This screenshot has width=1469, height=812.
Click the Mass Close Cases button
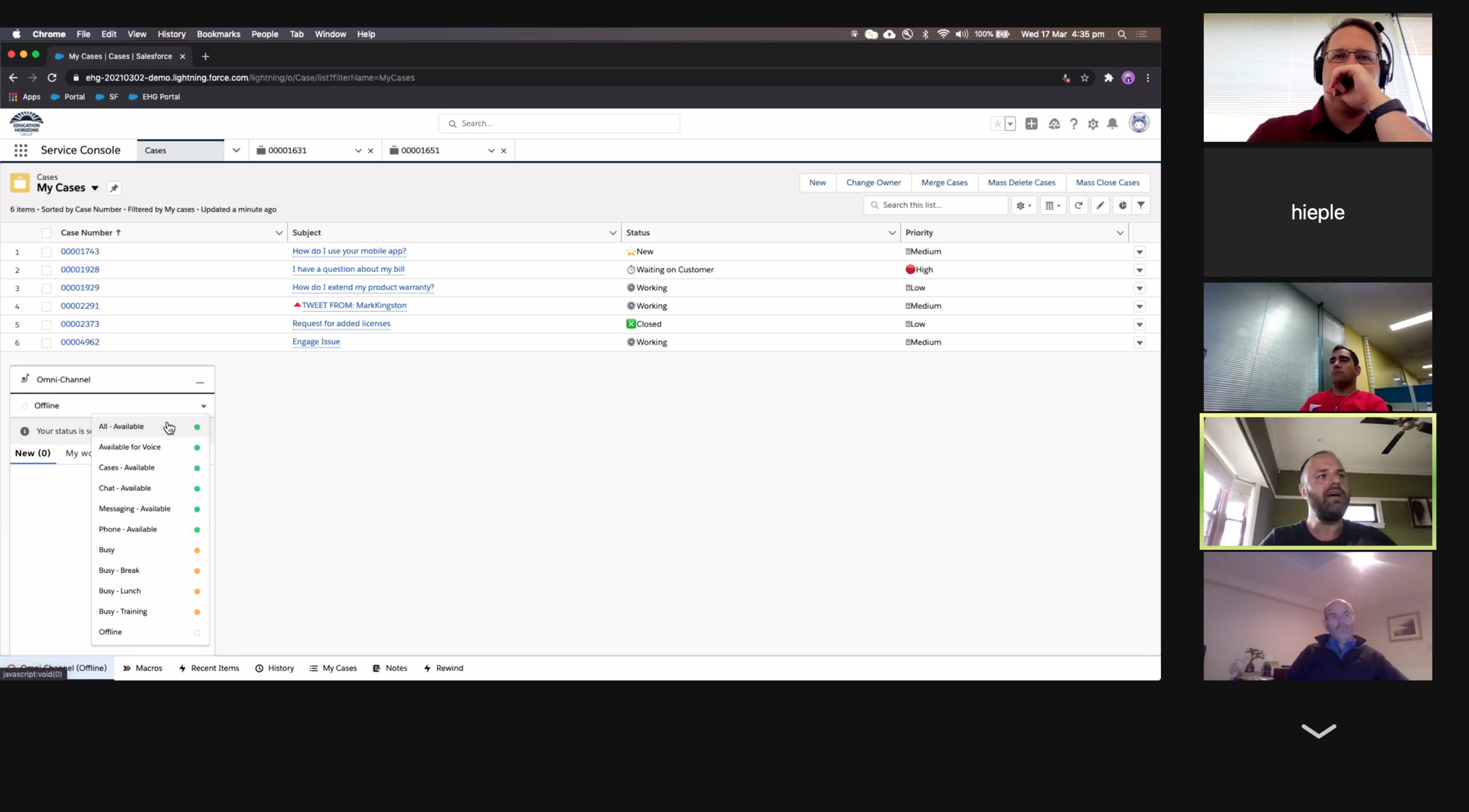1107,182
